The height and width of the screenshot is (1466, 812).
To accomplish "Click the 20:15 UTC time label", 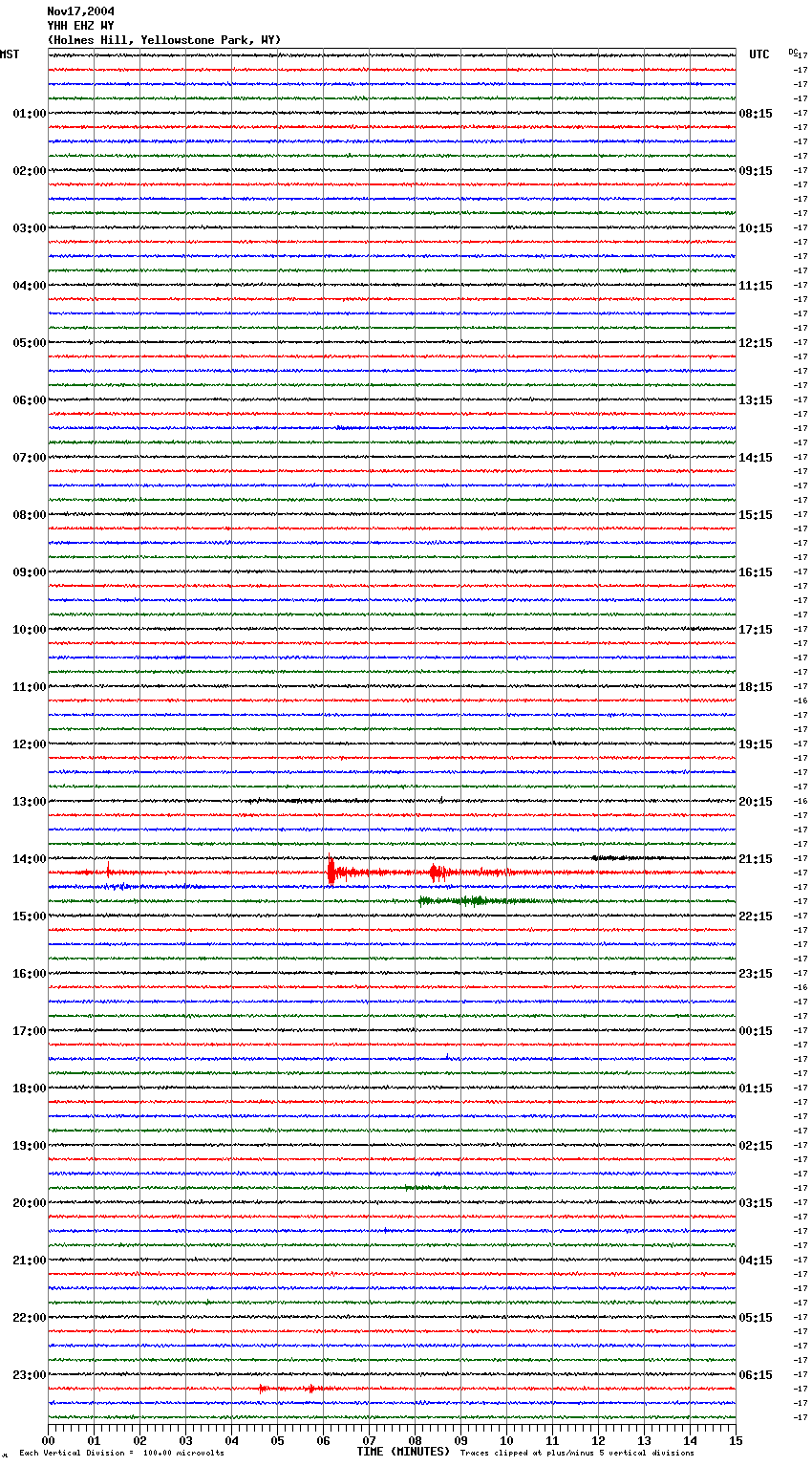I will [x=756, y=802].
